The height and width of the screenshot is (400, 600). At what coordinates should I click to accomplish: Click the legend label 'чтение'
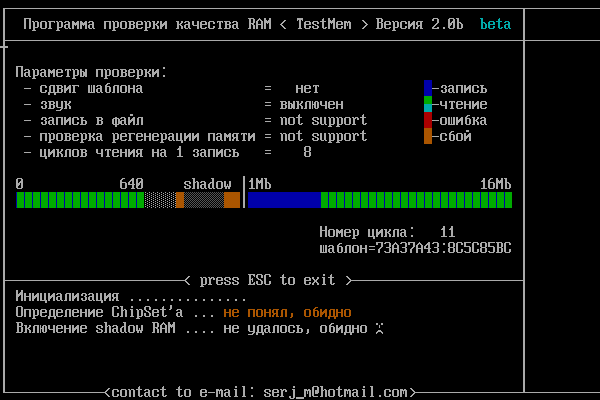[x=463, y=104]
